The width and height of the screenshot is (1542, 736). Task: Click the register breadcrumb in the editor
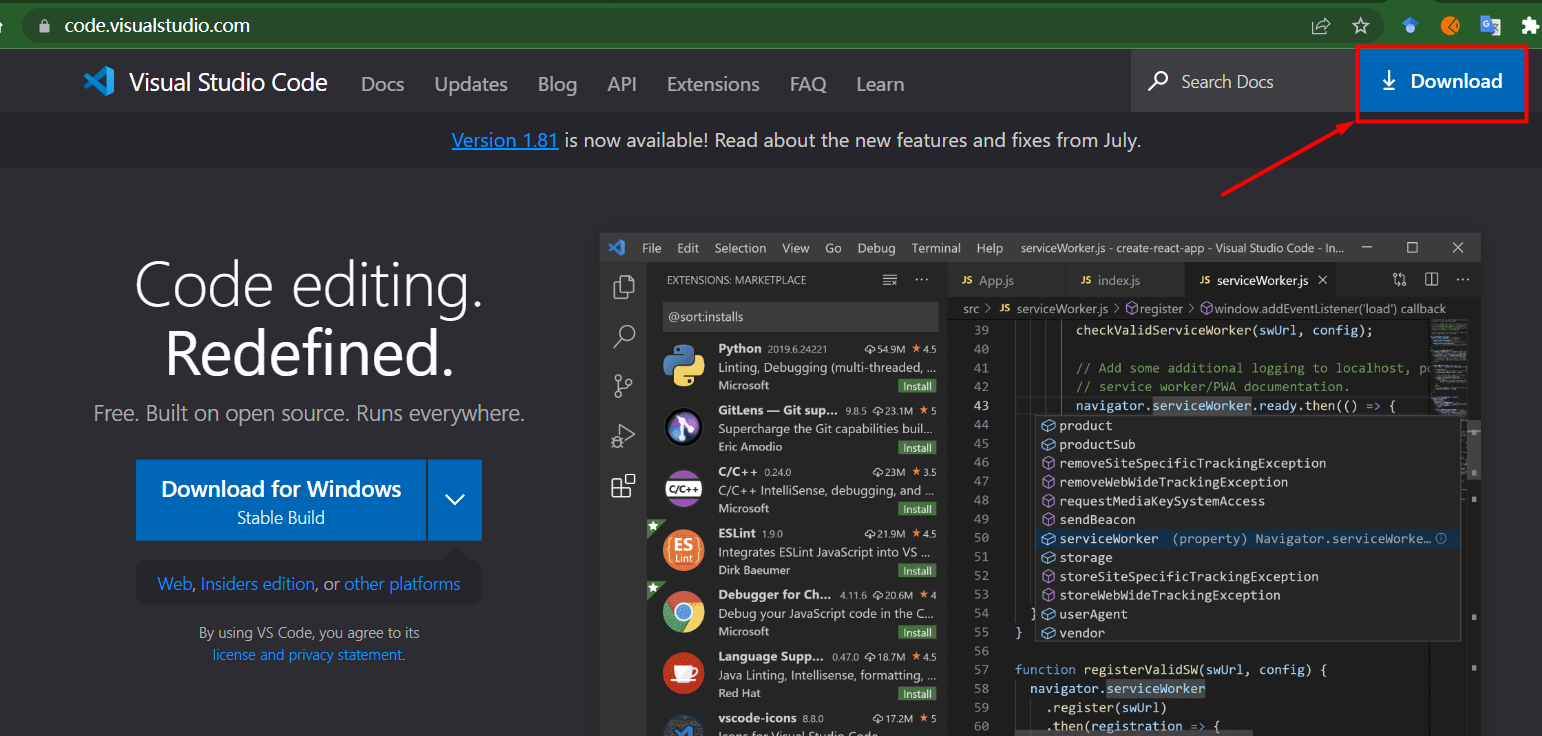1155,309
